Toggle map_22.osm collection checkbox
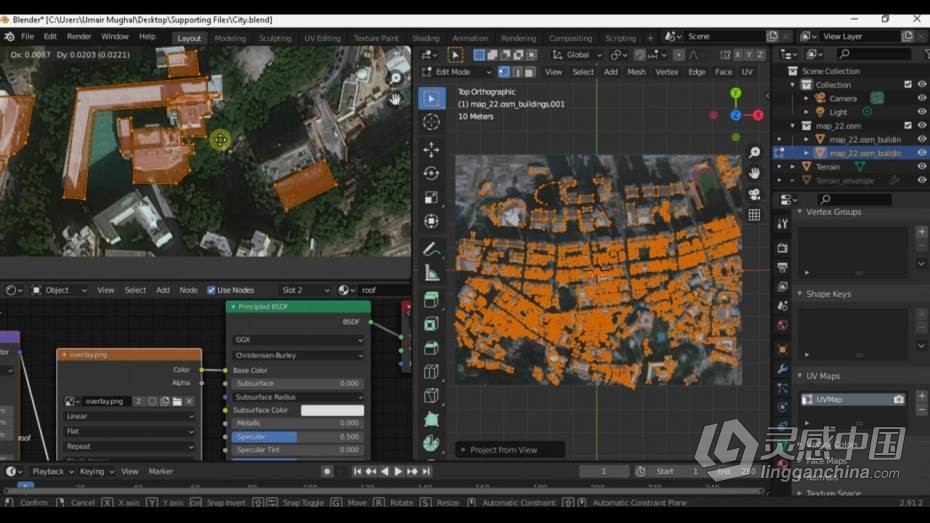Viewport: 930px width, 523px height. (907, 126)
